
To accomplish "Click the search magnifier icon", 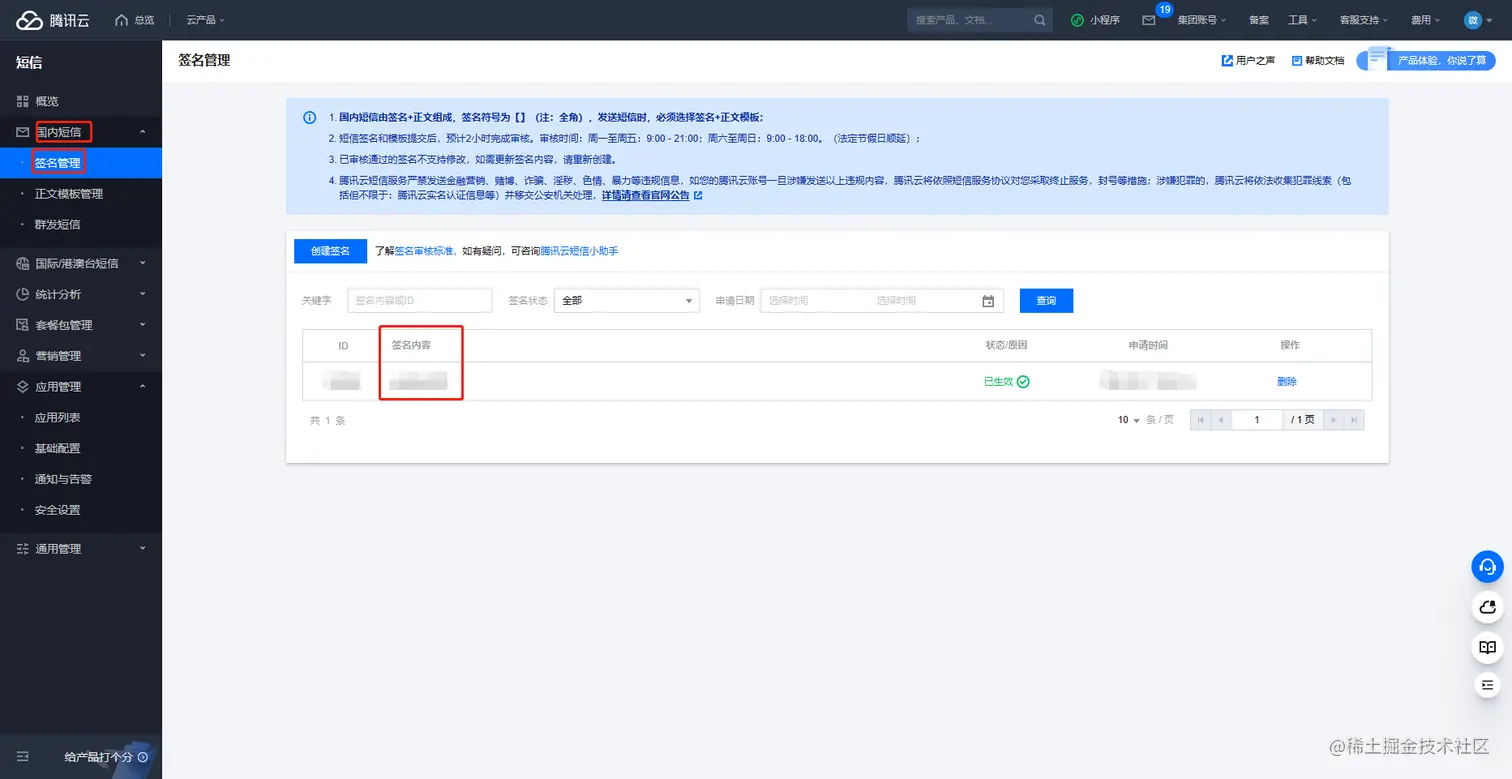I will pyautogui.click(x=1040, y=20).
